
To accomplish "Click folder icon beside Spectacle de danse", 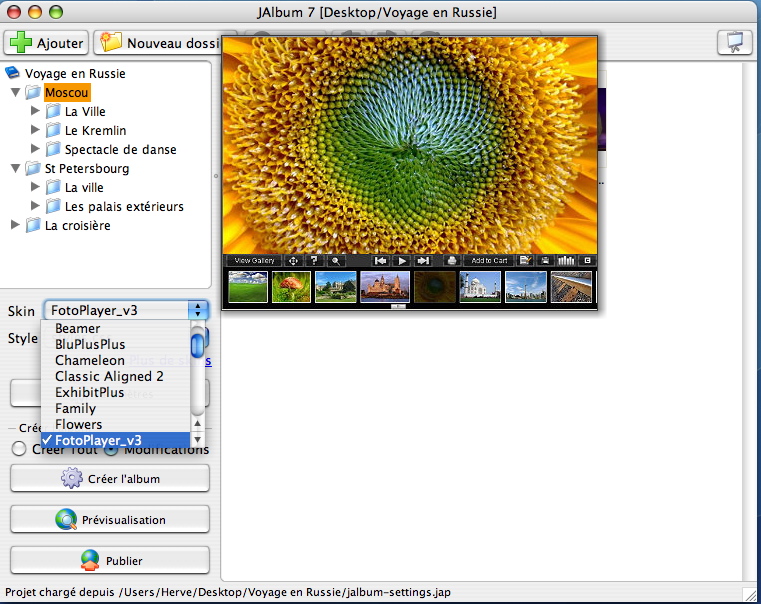I will (53, 149).
